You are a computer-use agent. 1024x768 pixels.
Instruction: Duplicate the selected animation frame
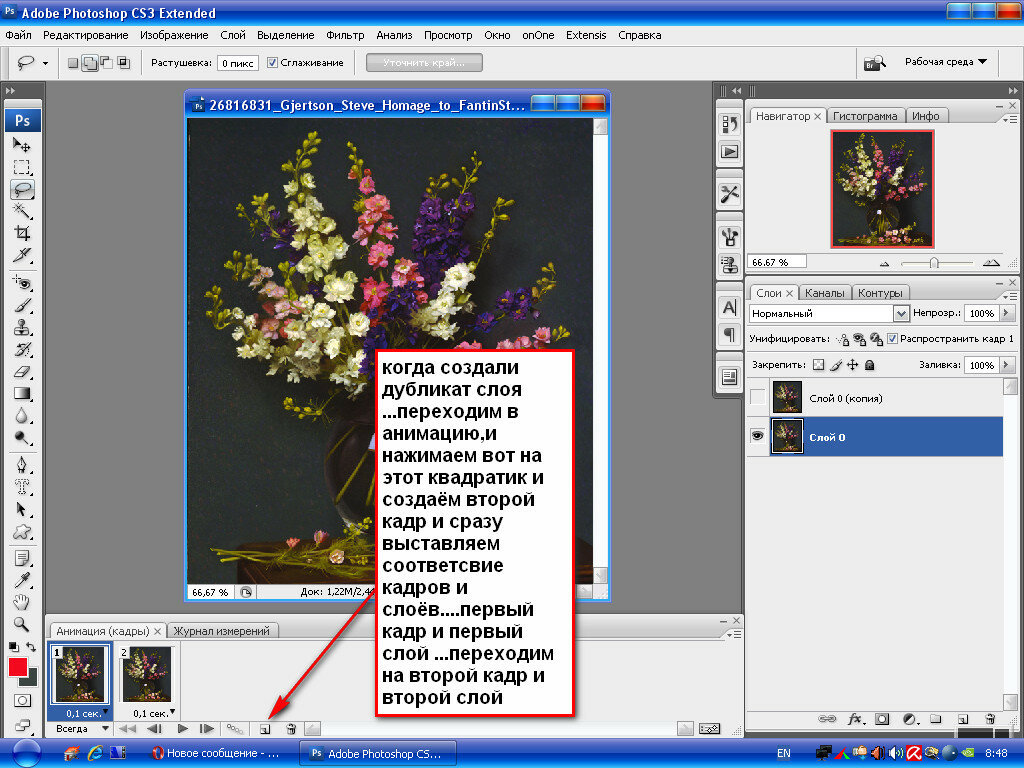[265, 729]
